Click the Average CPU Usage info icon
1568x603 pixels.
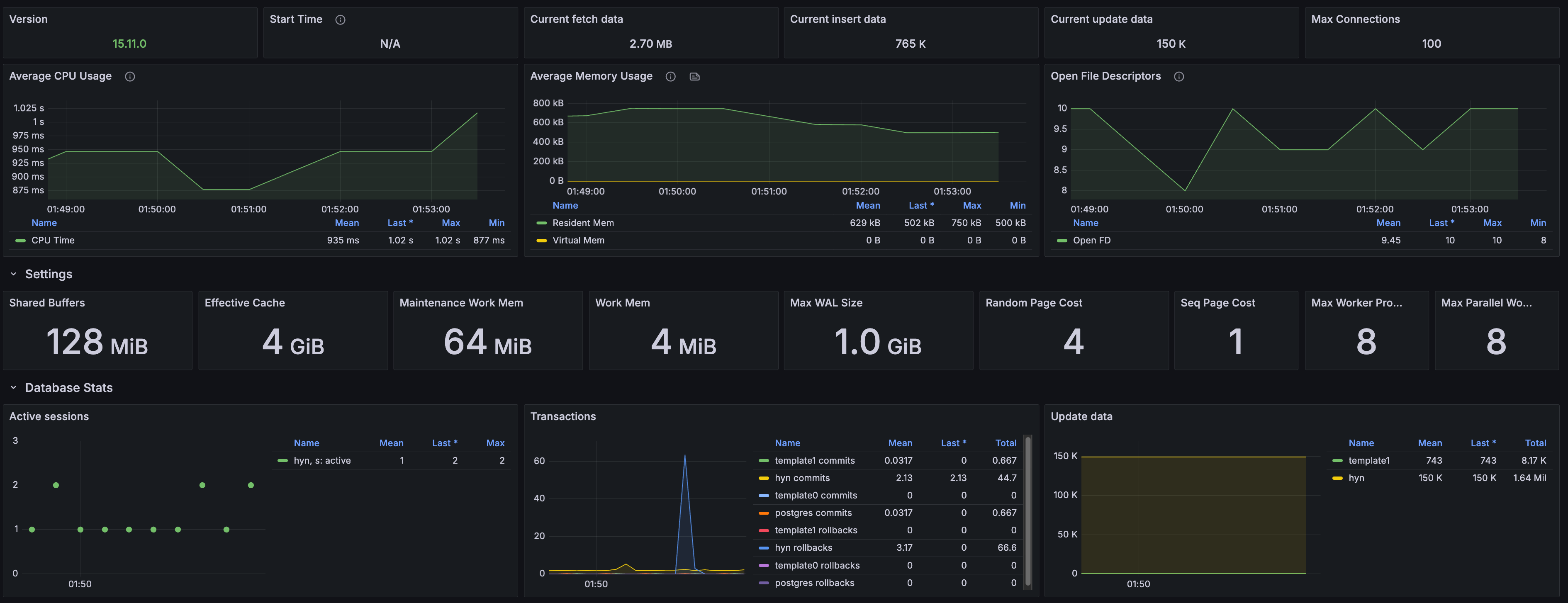[130, 77]
